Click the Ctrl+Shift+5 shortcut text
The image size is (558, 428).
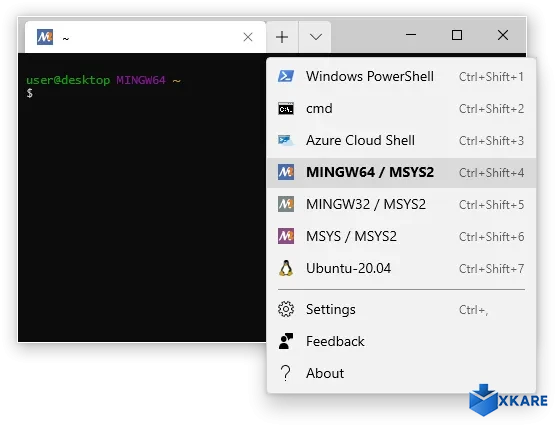[491, 205]
